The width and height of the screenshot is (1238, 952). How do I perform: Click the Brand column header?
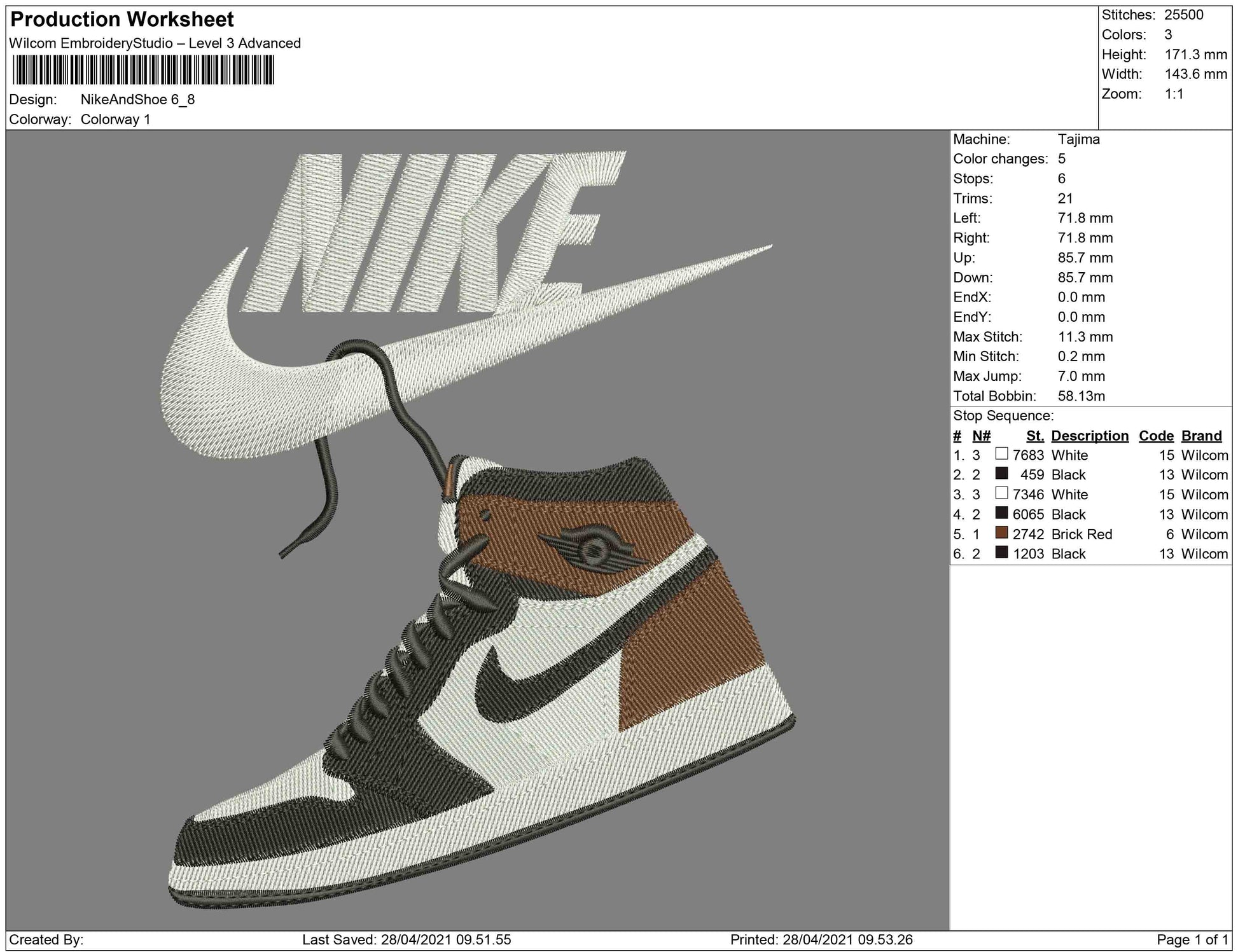pyautogui.click(x=1201, y=436)
